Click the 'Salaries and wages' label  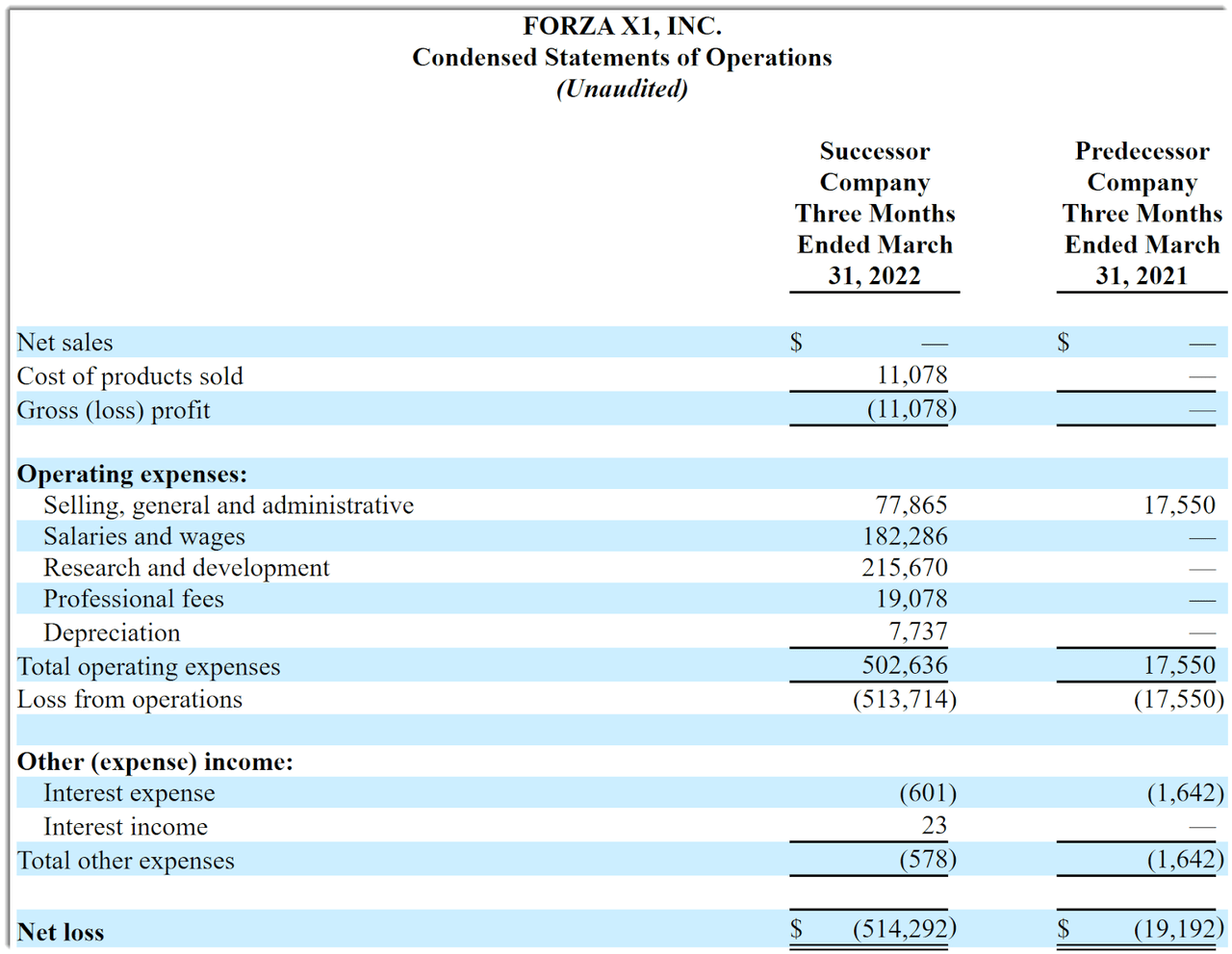coord(144,536)
